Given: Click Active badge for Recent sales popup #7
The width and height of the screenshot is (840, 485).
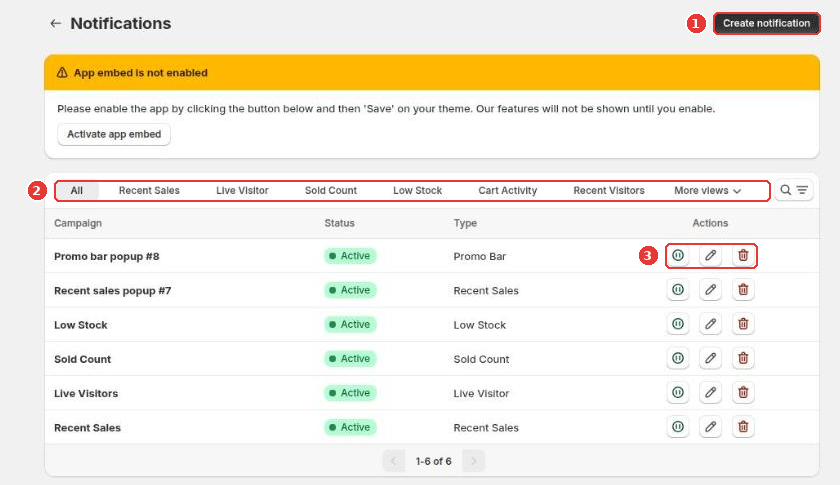Looking at the screenshot, I should pyautogui.click(x=350, y=290).
